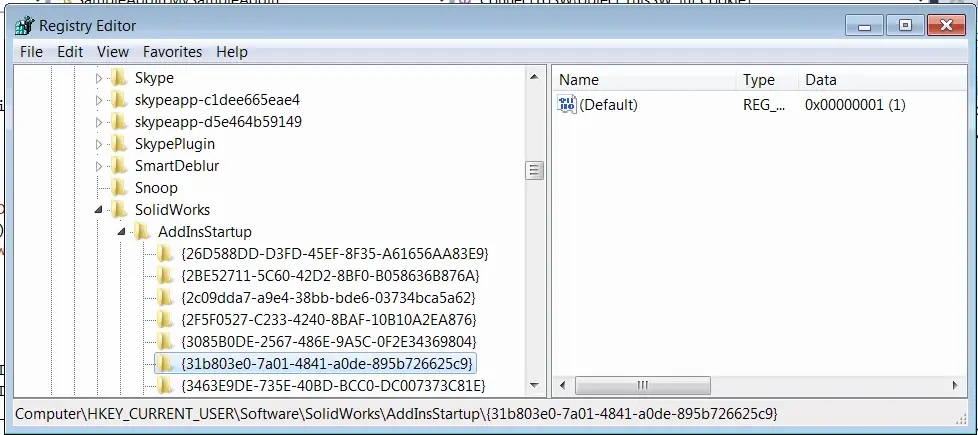
Task: Select the AddInsStartup folder icon
Action: click(142, 232)
